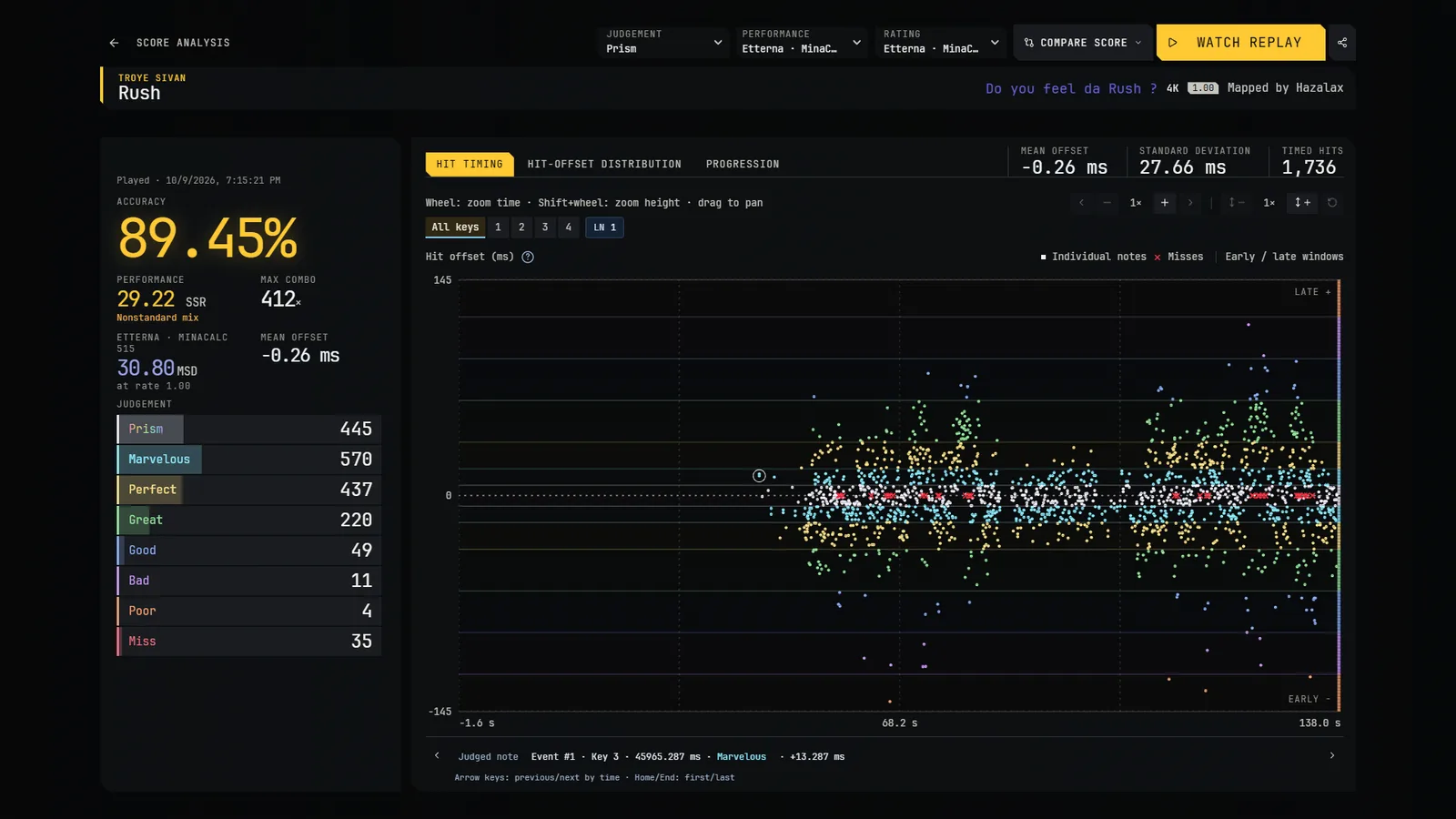Go to next judged note

[1332, 755]
